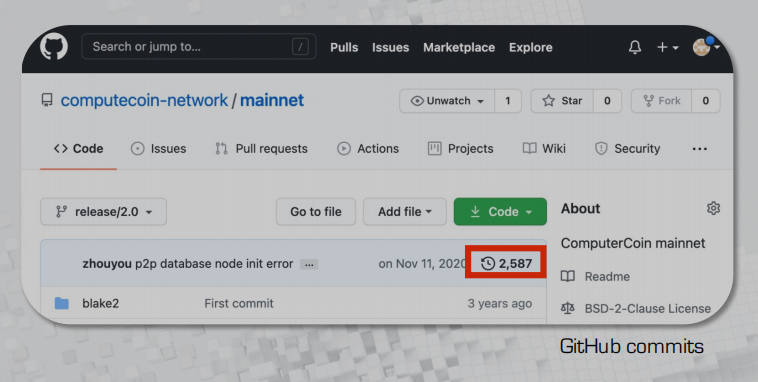Open the computecoin-network organization link
Screen dimensions: 758x382
pos(144,101)
